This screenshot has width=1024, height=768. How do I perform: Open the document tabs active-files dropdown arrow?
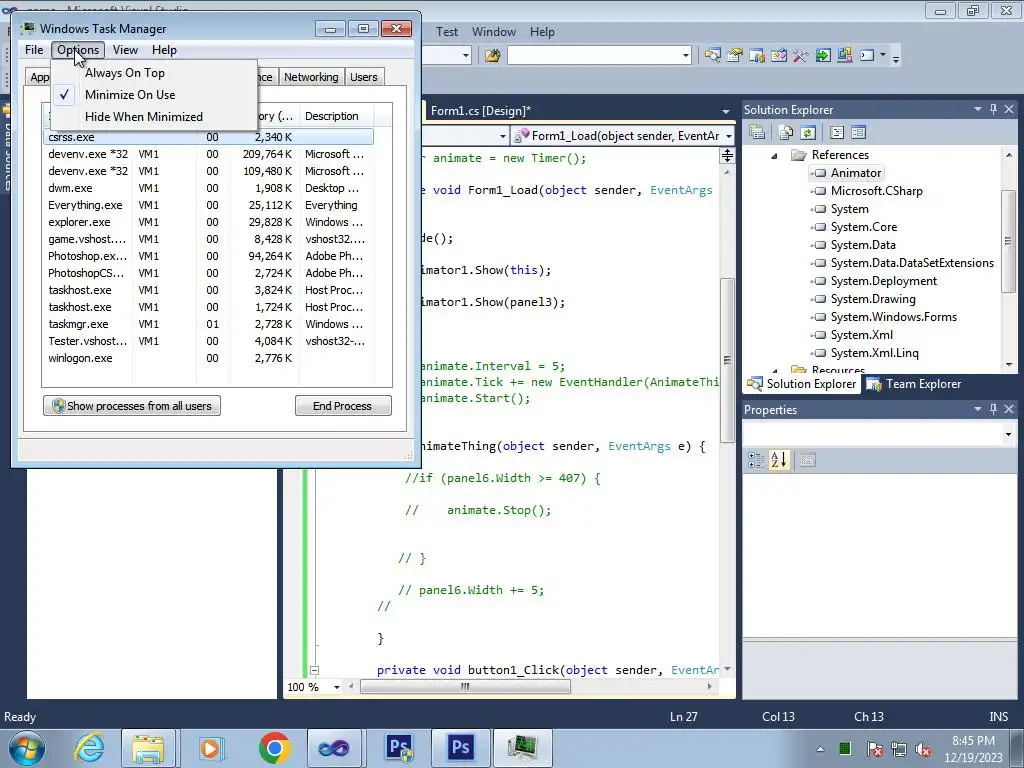click(x=726, y=111)
